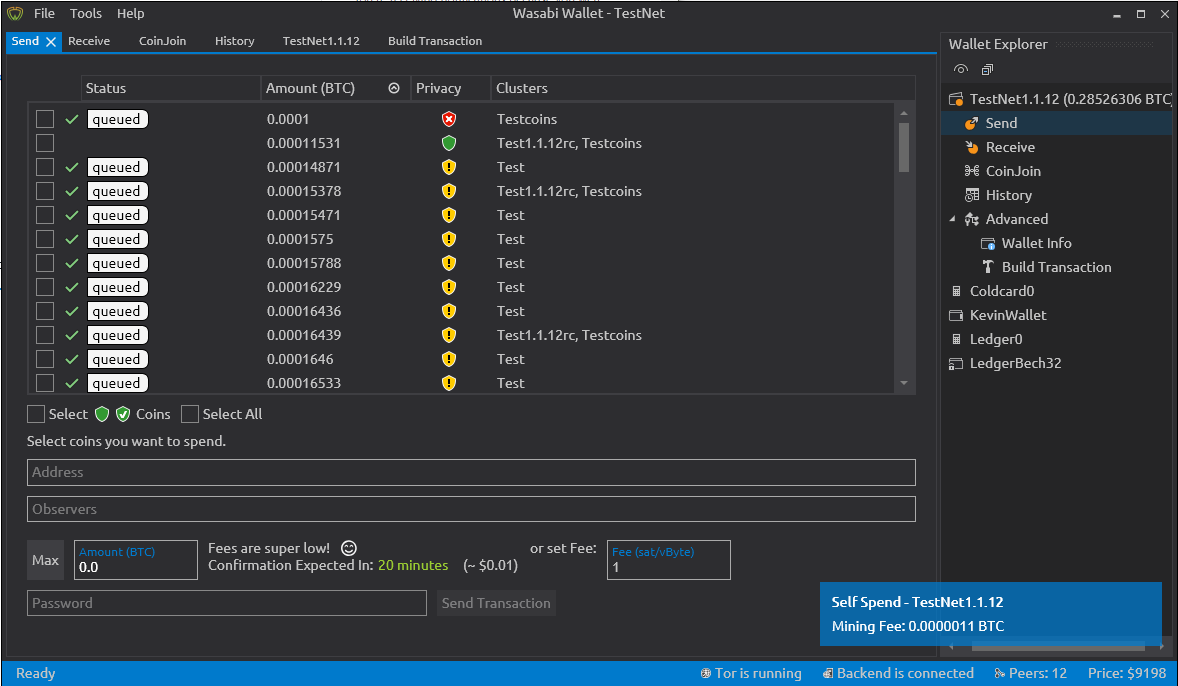Click the Wasabi Wallet logo icon
This screenshot has width=1178, height=686.
click(x=15, y=14)
